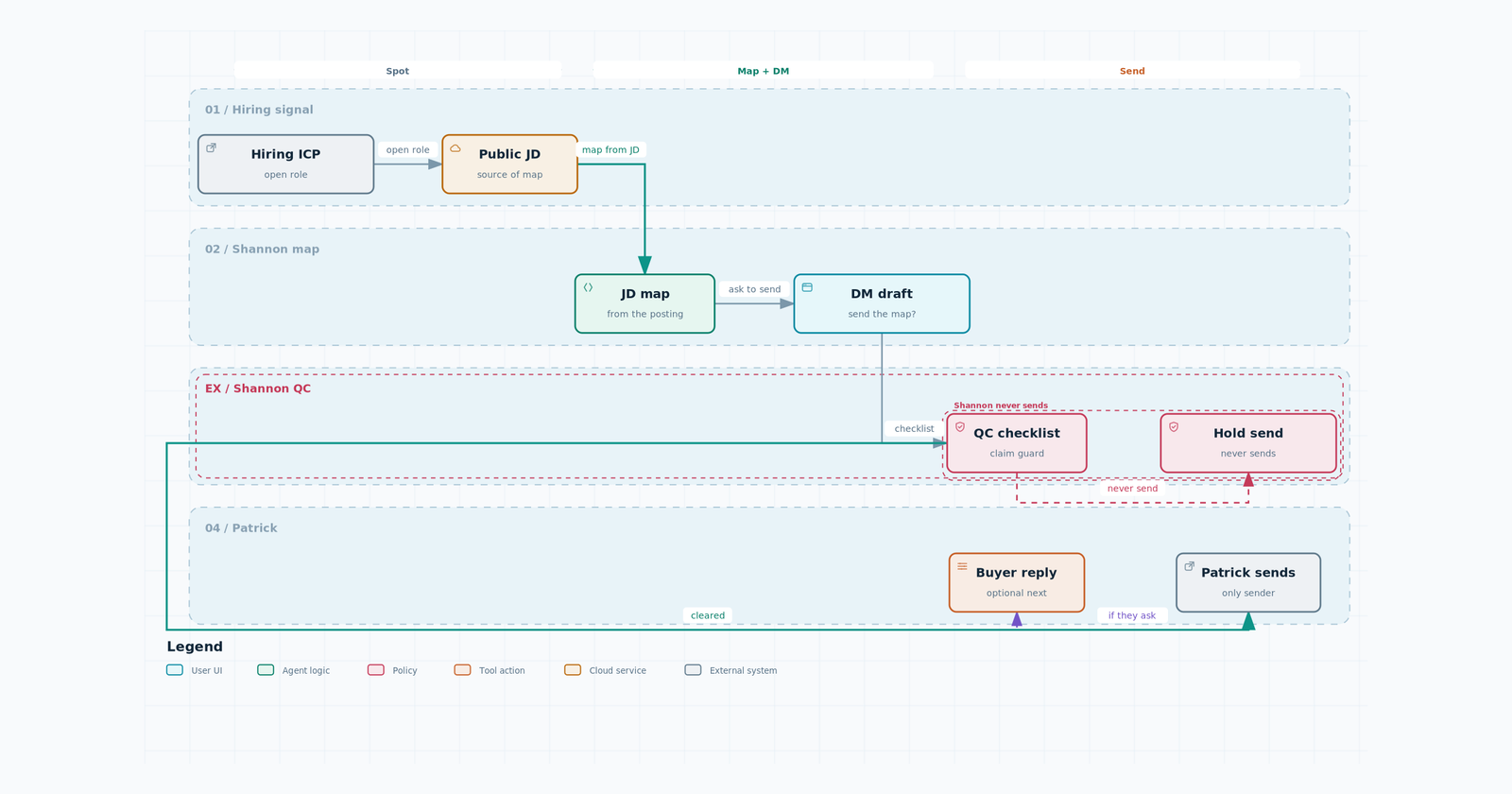Click the 'ask to send' edge label
This screenshot has width=1512, height=794.
click(x=754, y=289)
